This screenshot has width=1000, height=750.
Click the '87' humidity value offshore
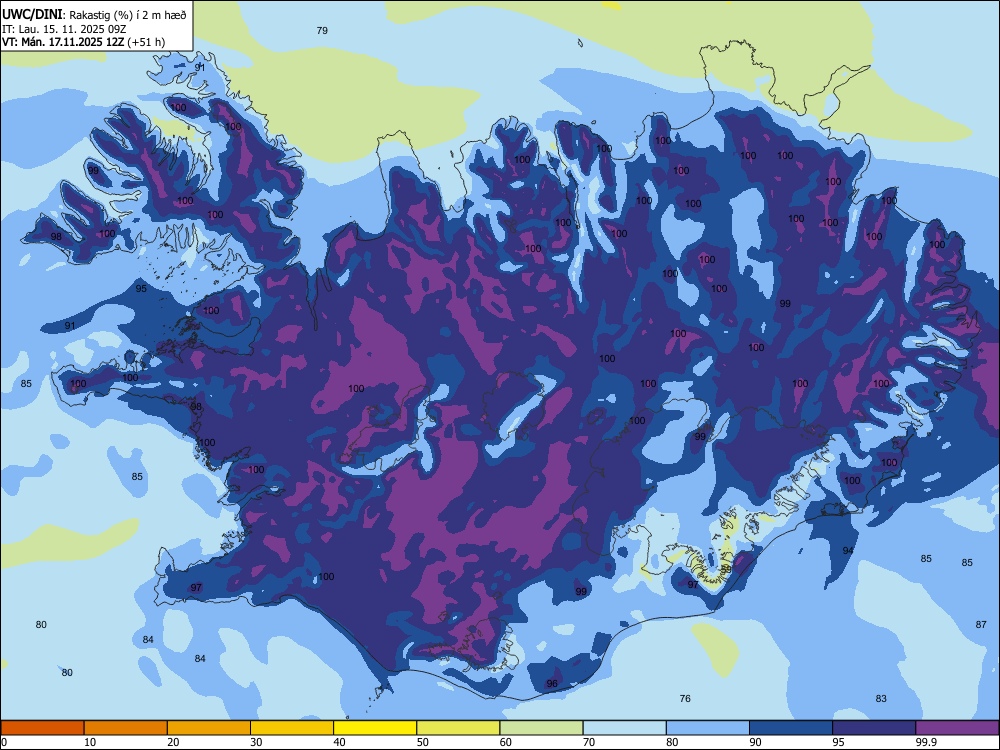point(981,625)
